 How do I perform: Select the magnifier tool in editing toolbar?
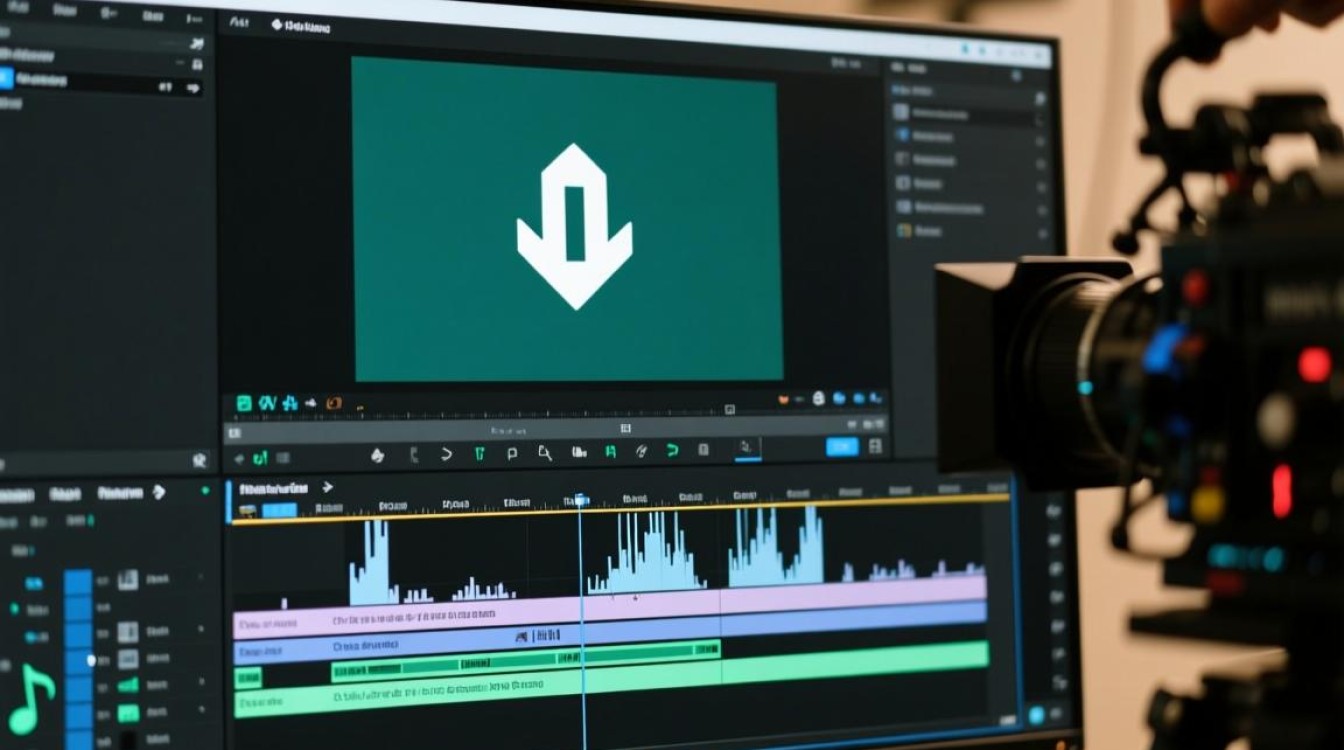pos(545,453)
